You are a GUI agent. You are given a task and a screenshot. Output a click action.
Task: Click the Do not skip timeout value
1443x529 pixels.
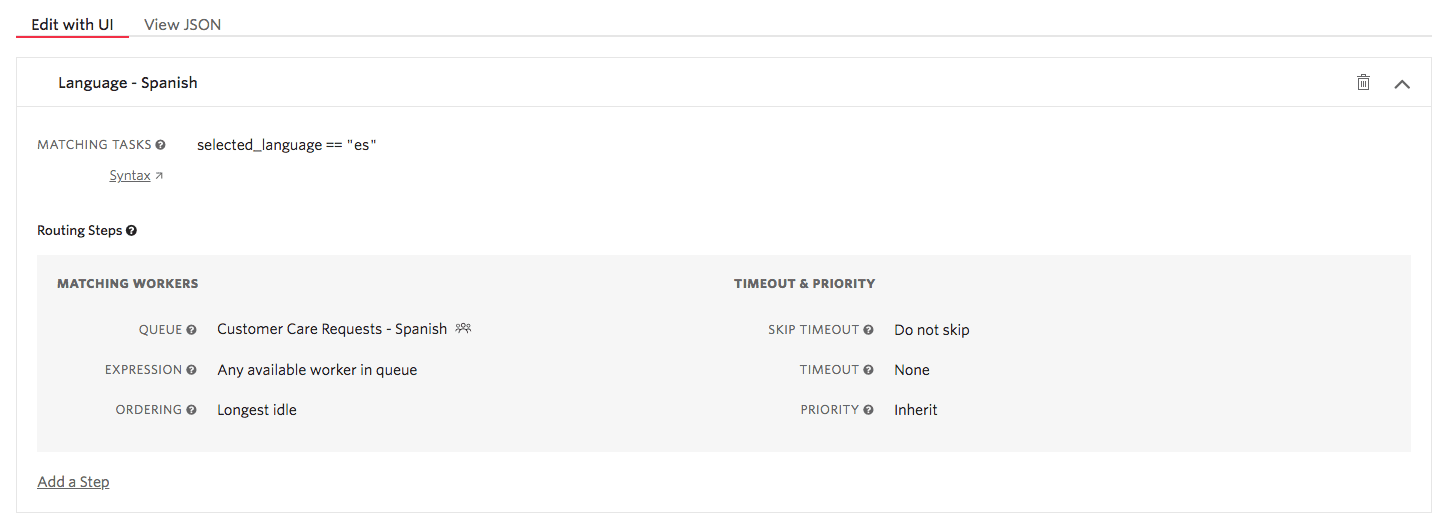932,330
